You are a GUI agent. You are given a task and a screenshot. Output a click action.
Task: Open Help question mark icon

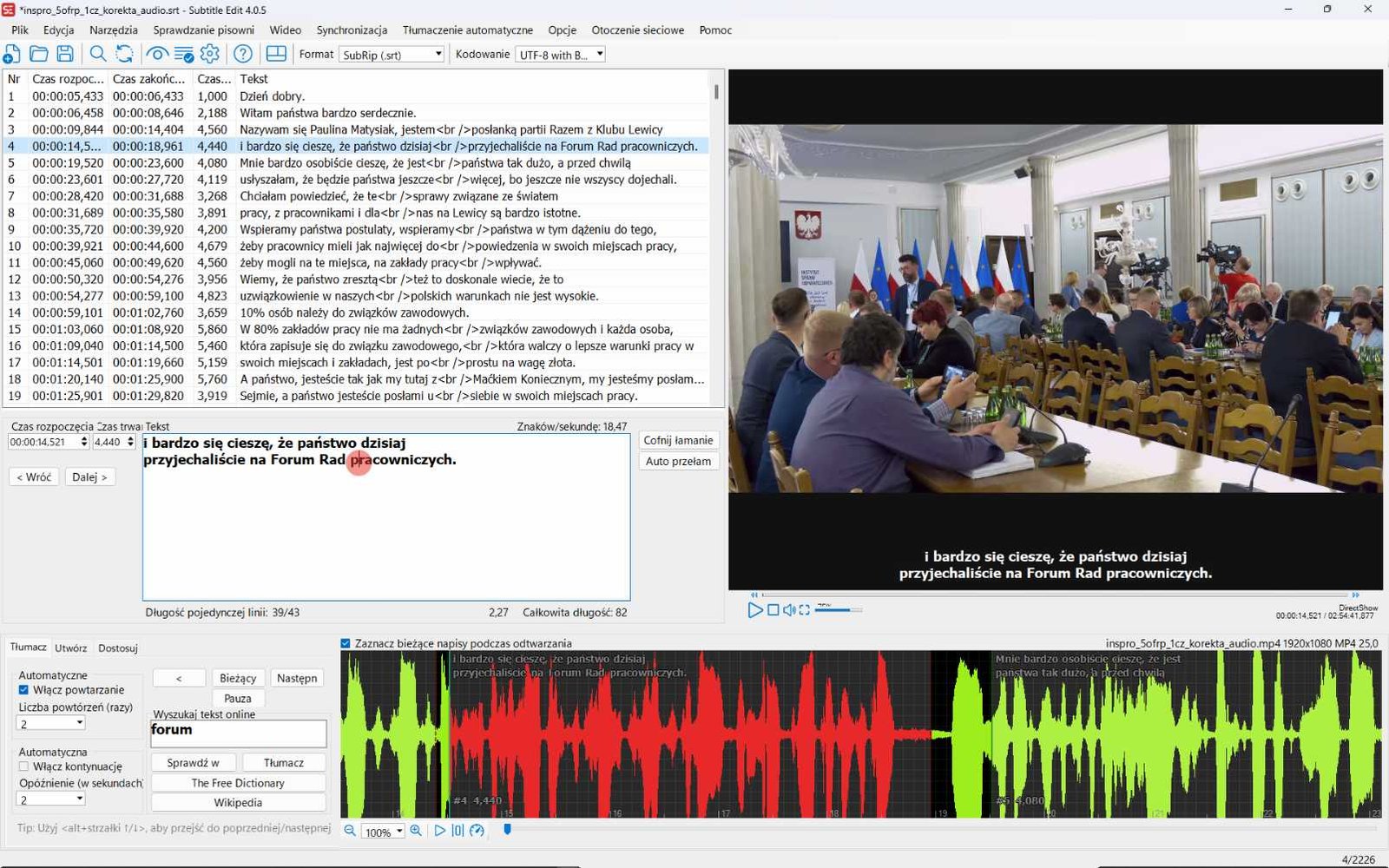pos(243,54)
